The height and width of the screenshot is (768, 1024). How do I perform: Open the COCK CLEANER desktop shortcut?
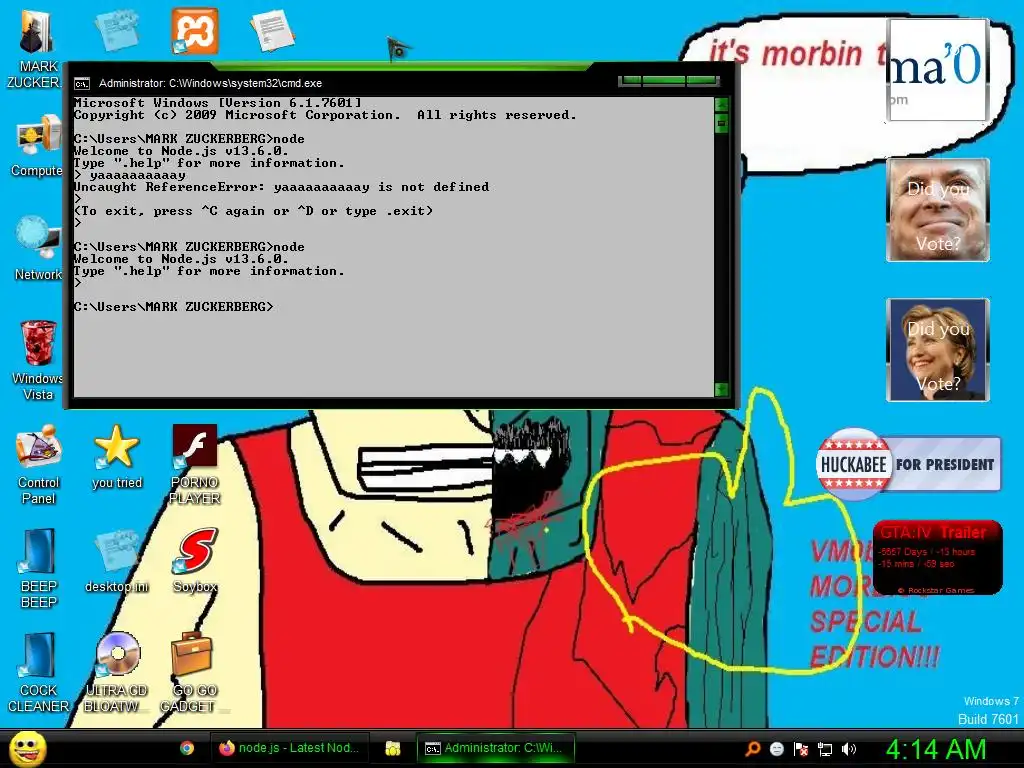38,673
